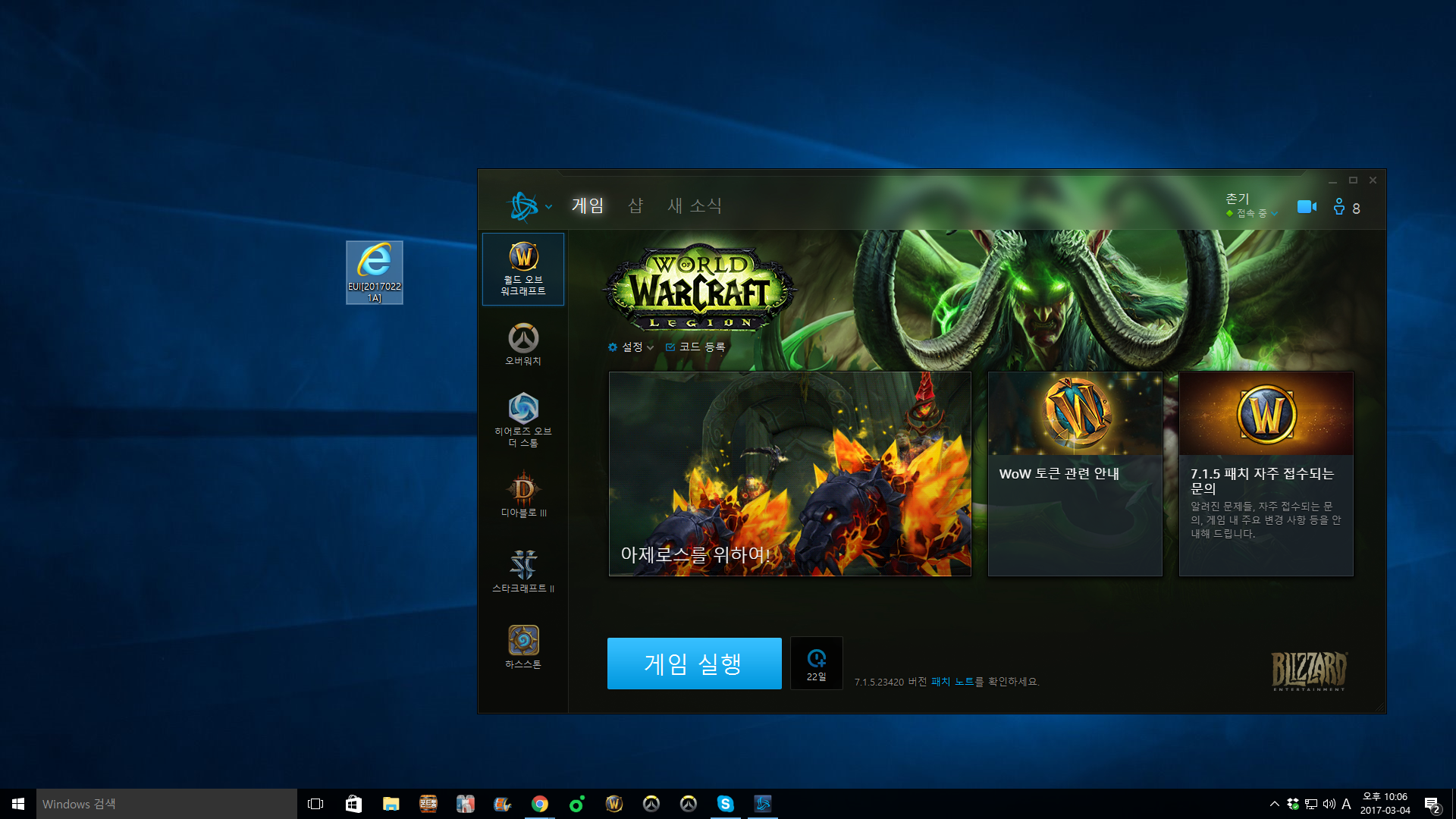The image size is (1456, 819).
Task: Open the Action Center notifications icon
Action: [x=1432, y=805]
